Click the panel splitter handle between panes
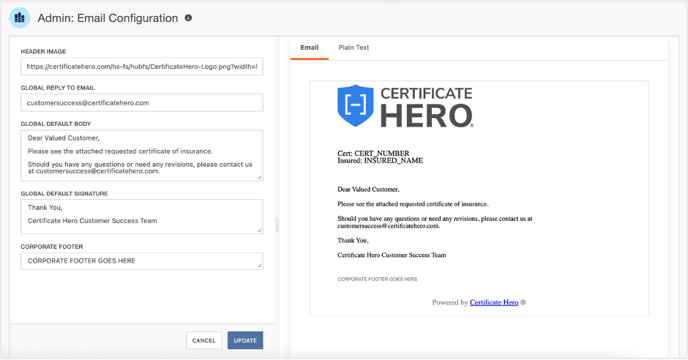The width and height of the screenshot is (688, 360). 277,225
